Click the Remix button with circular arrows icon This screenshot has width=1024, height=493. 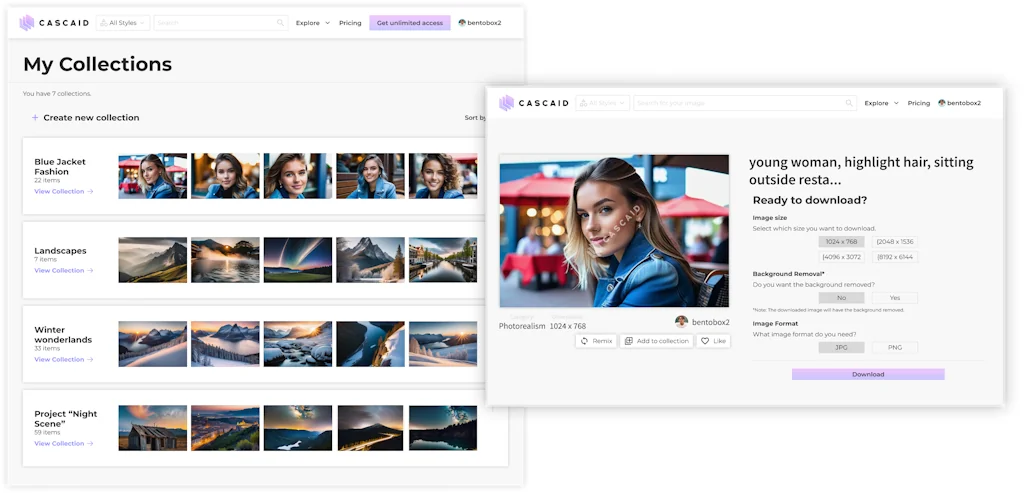tap(596, 341)
